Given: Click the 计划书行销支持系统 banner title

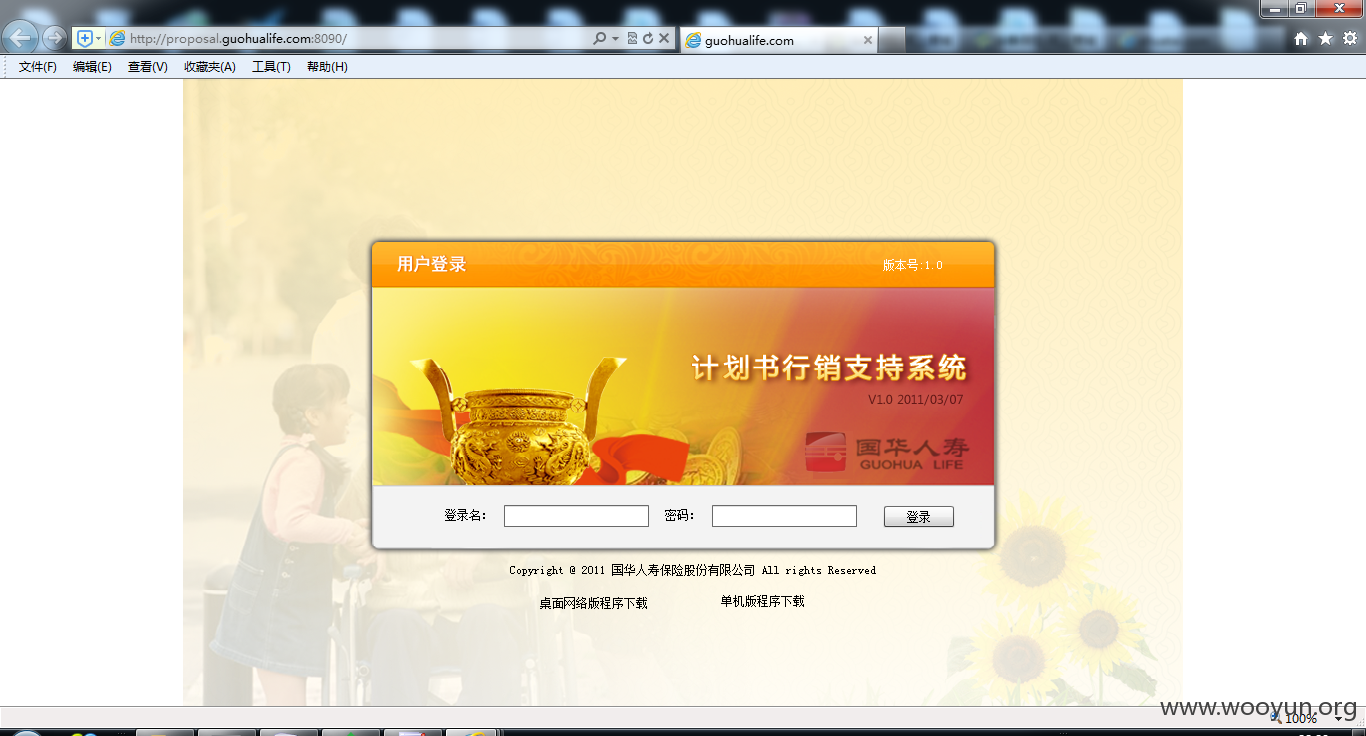Looking at the screenshot, I should 829,368.
